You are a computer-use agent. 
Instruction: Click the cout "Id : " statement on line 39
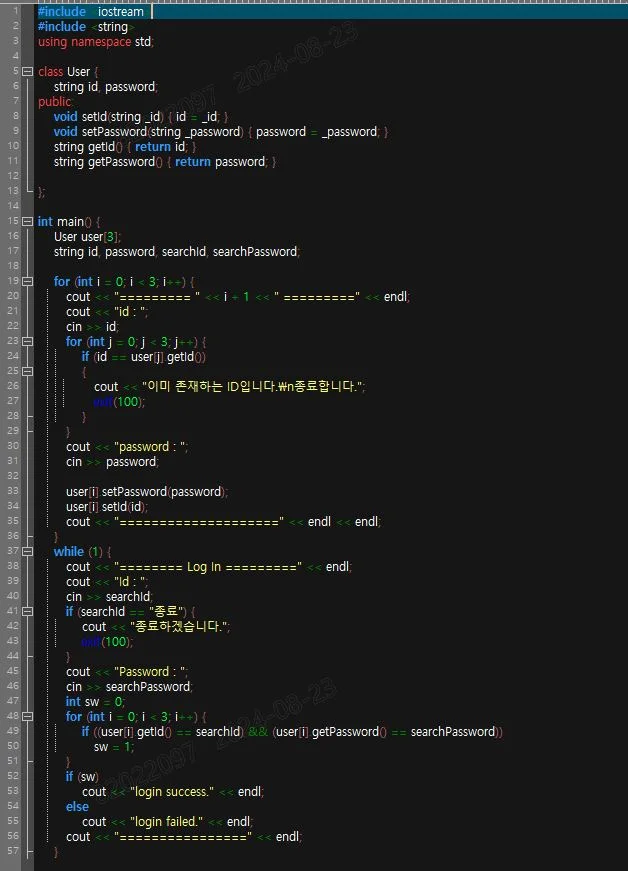point(107,582)
